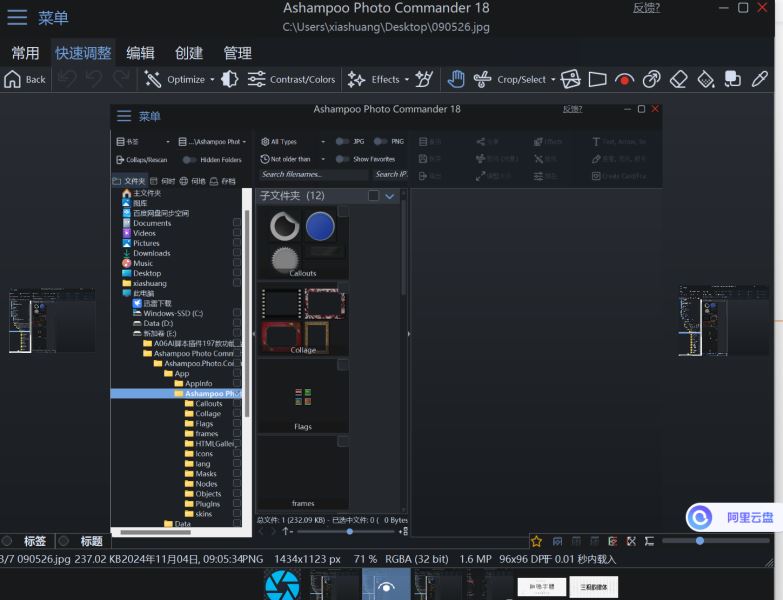Expand the Effects dropdown menu
The image size is (783, 600).
pos(406,80)
